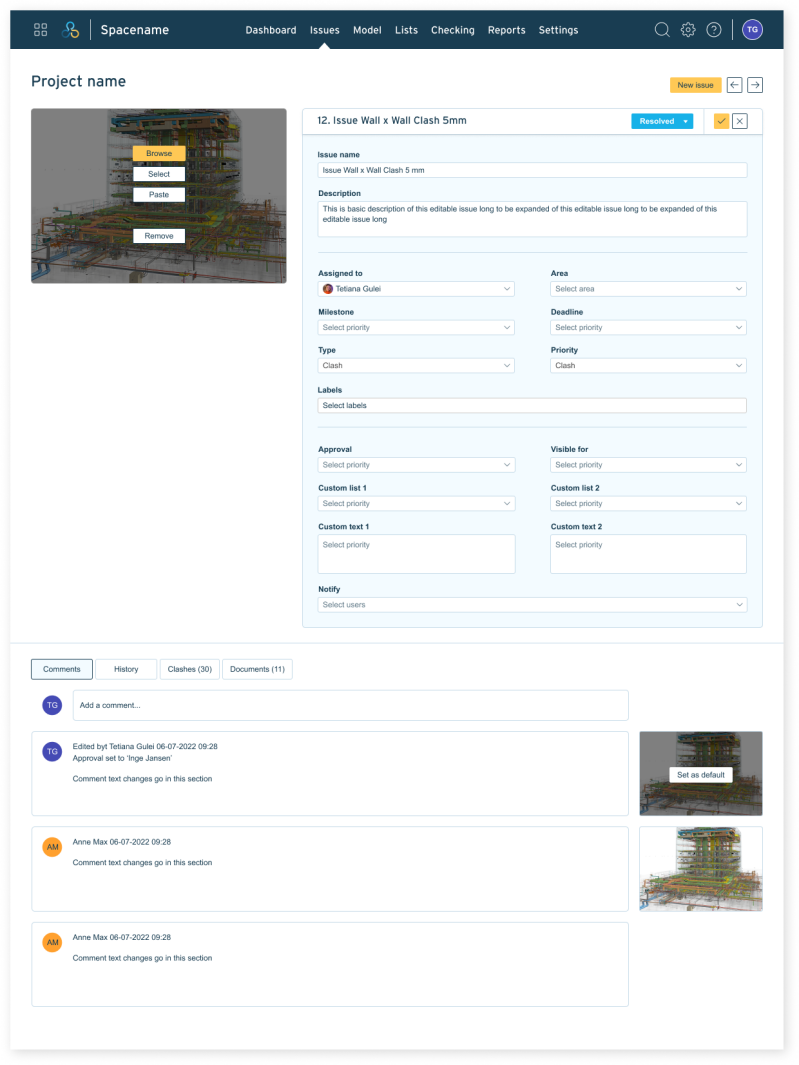The image size is (799, 1065).
Task: Click Tetiana Gulei's small avatar in Assigned to
Action: coord(327,289)
